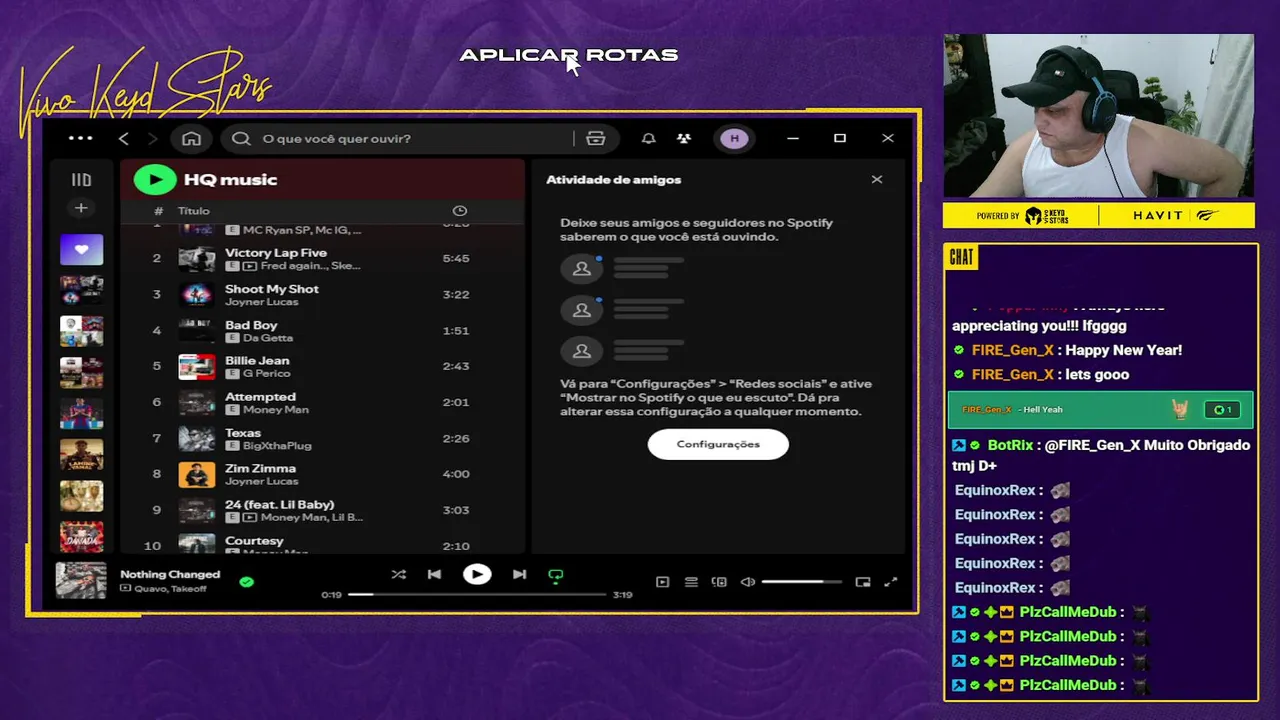Viewport: 1280px width, 720px height.
Task: Open the Liked Songs heart tile
Action: (81, 249)
